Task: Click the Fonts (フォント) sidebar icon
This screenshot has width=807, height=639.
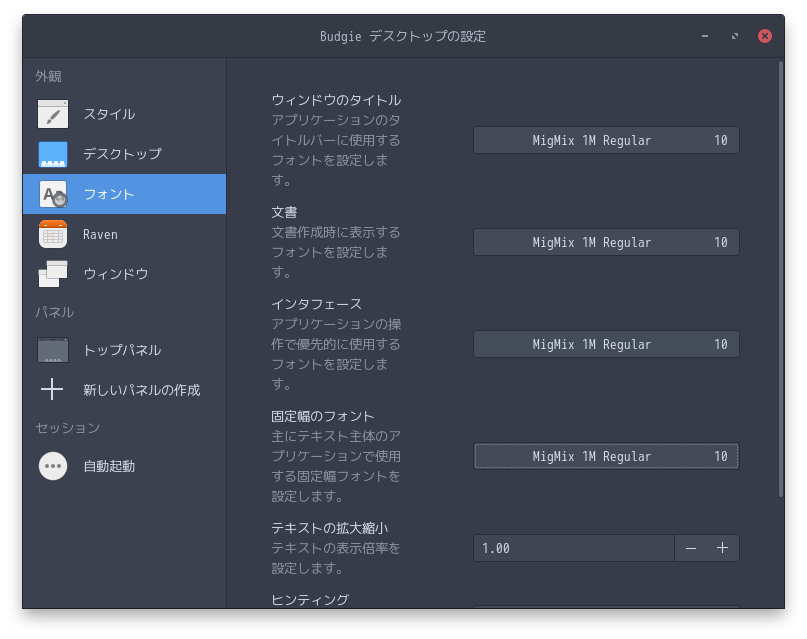Action: pyautogui.click(x=53, y=194)
